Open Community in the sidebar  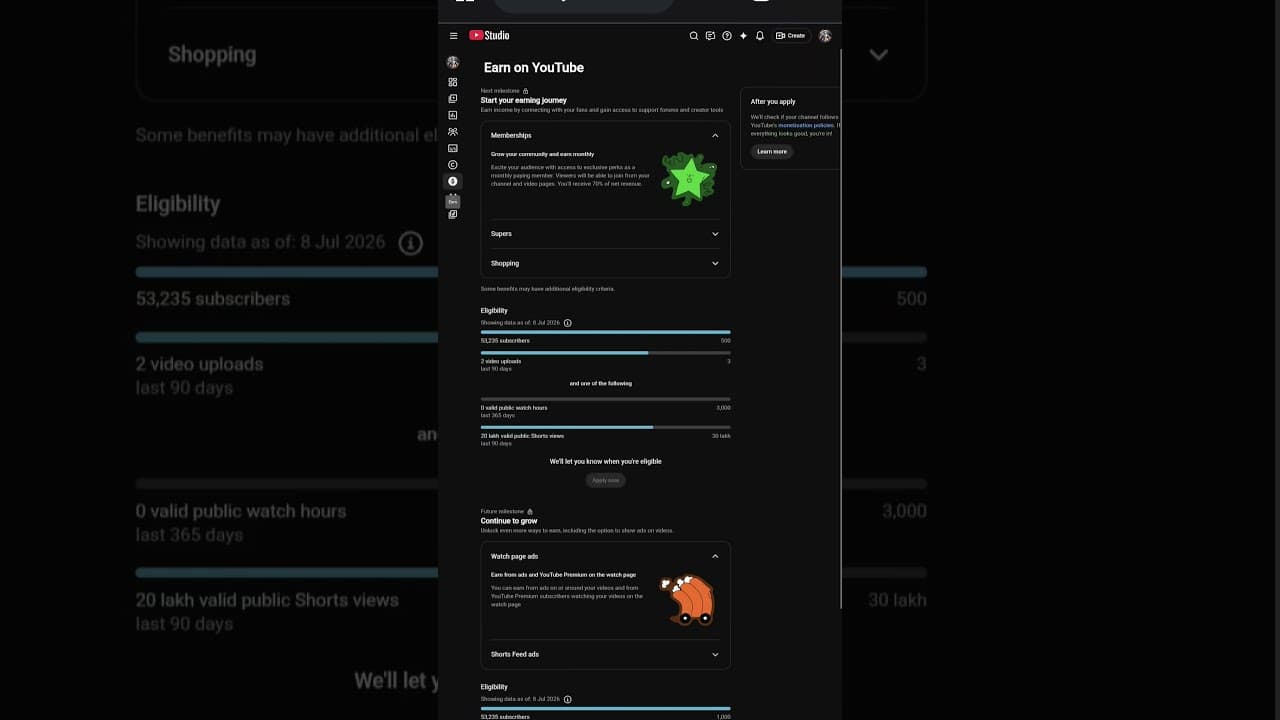(453, 132)
